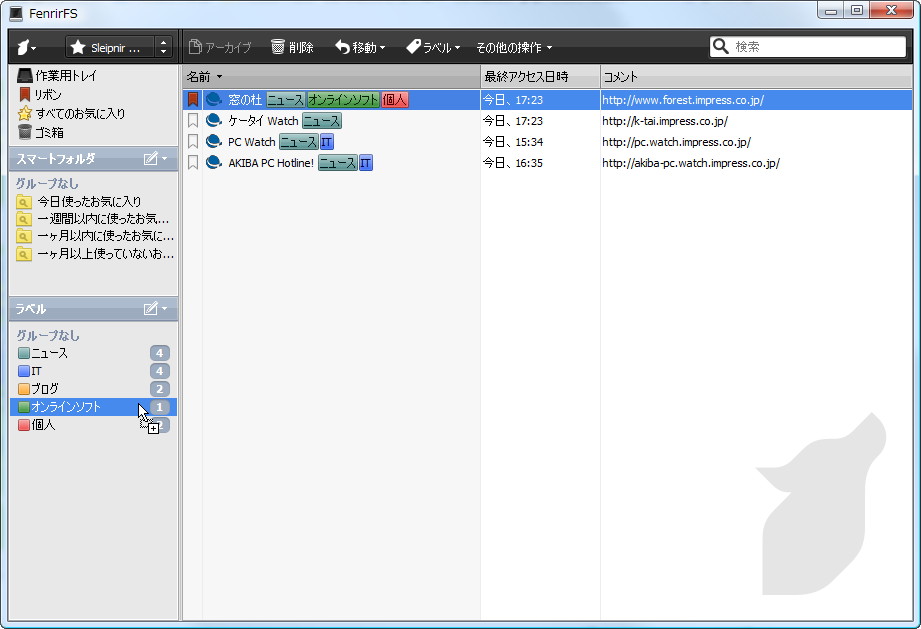
Task: Select the AKIBA PC Hotline! entry name
Action: pyautogui.click(x=271, y=163)
